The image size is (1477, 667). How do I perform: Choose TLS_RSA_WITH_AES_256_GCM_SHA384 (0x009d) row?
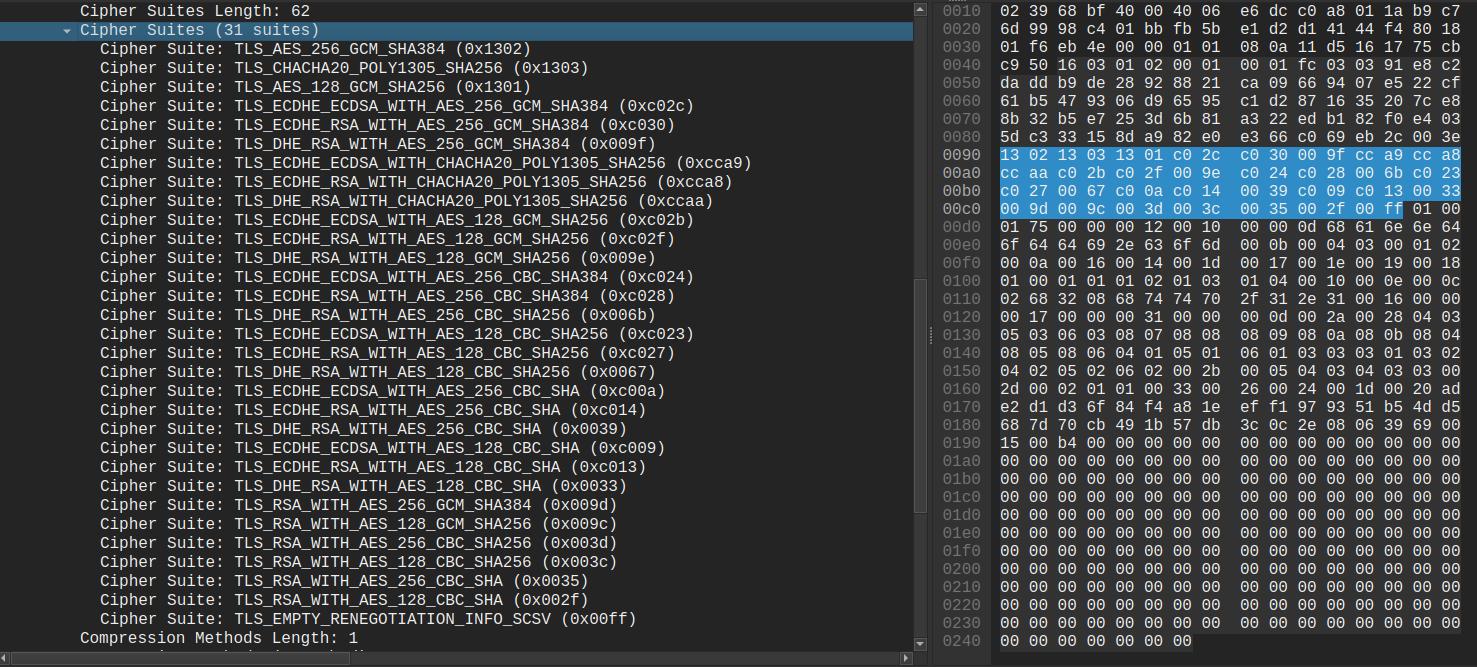tap(456, 505)
